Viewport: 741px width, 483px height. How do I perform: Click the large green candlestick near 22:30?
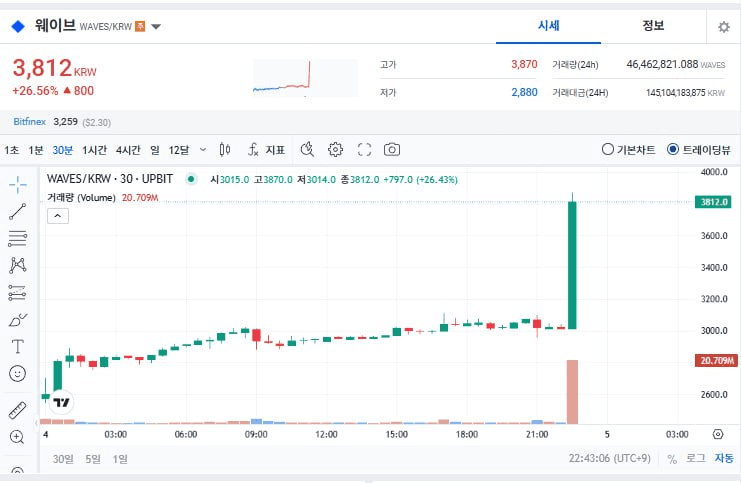pos(572,265)
